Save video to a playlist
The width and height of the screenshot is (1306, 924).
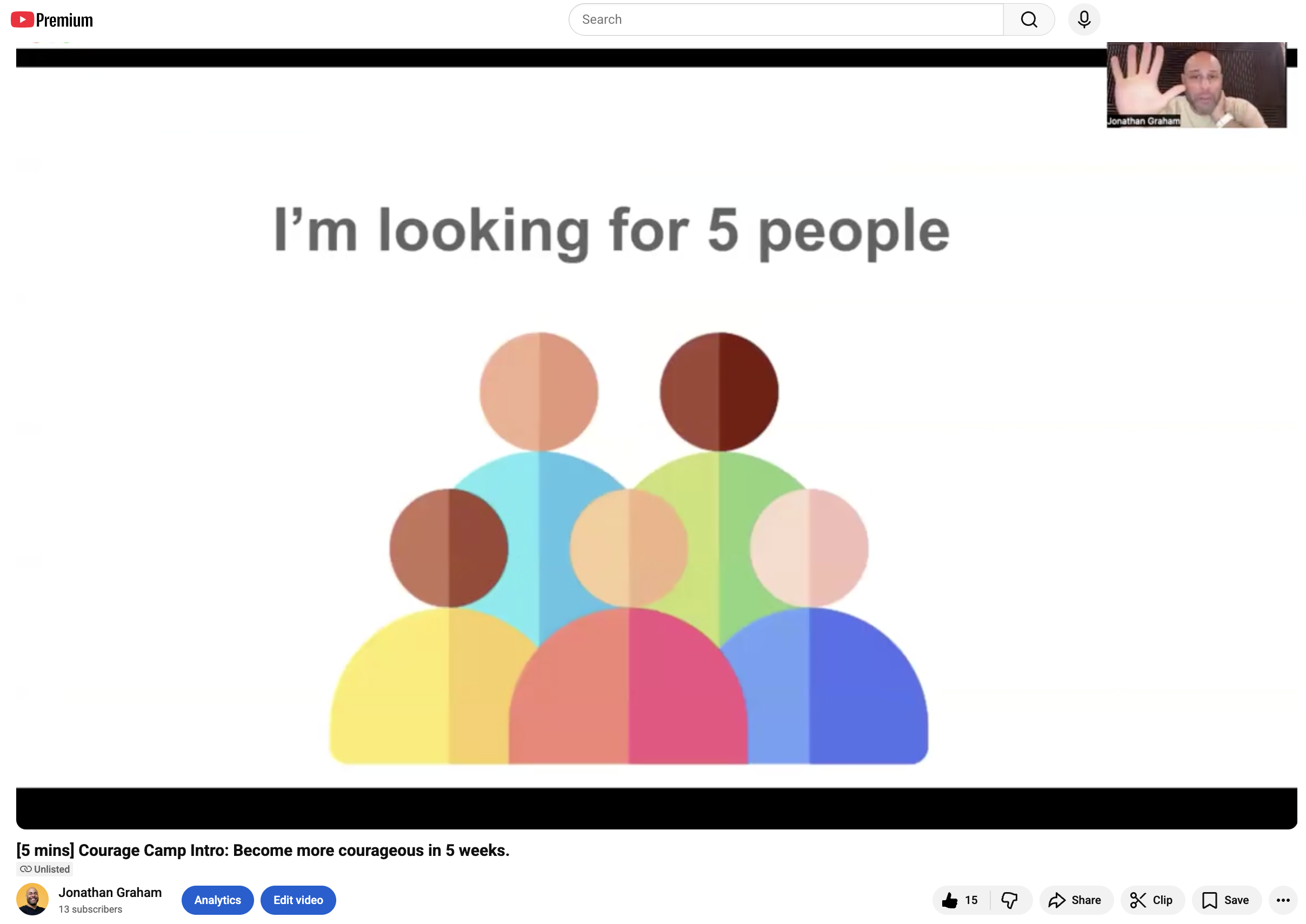tap(1226, 900)
